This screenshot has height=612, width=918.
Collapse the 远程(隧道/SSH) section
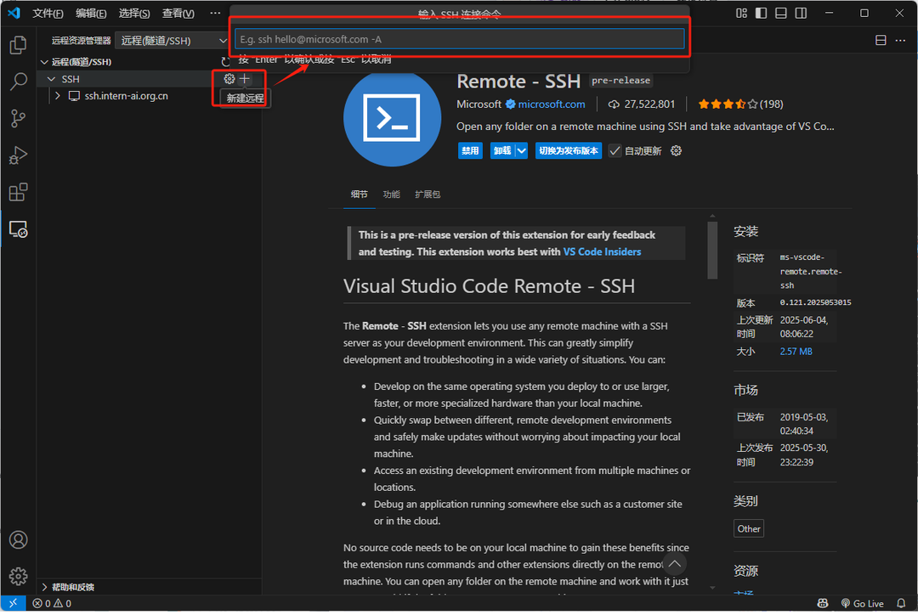[x=44, y=61]
